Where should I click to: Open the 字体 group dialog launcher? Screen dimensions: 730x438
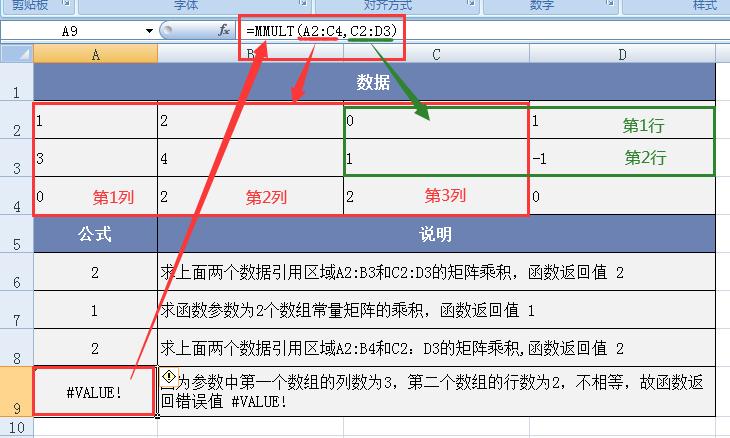pyautogui.click(x=303, y=3)
